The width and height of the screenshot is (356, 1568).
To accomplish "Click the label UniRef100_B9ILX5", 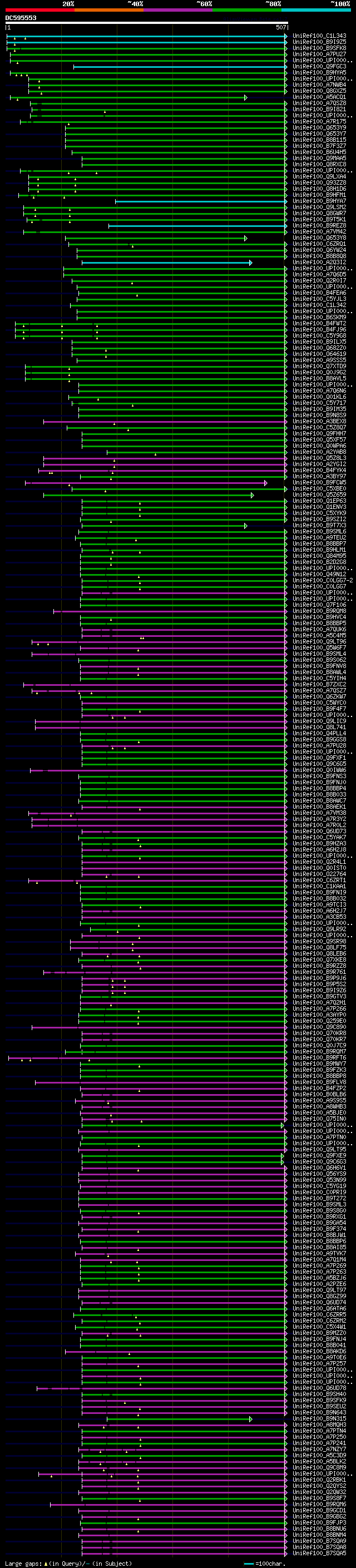I will (319, 342).
